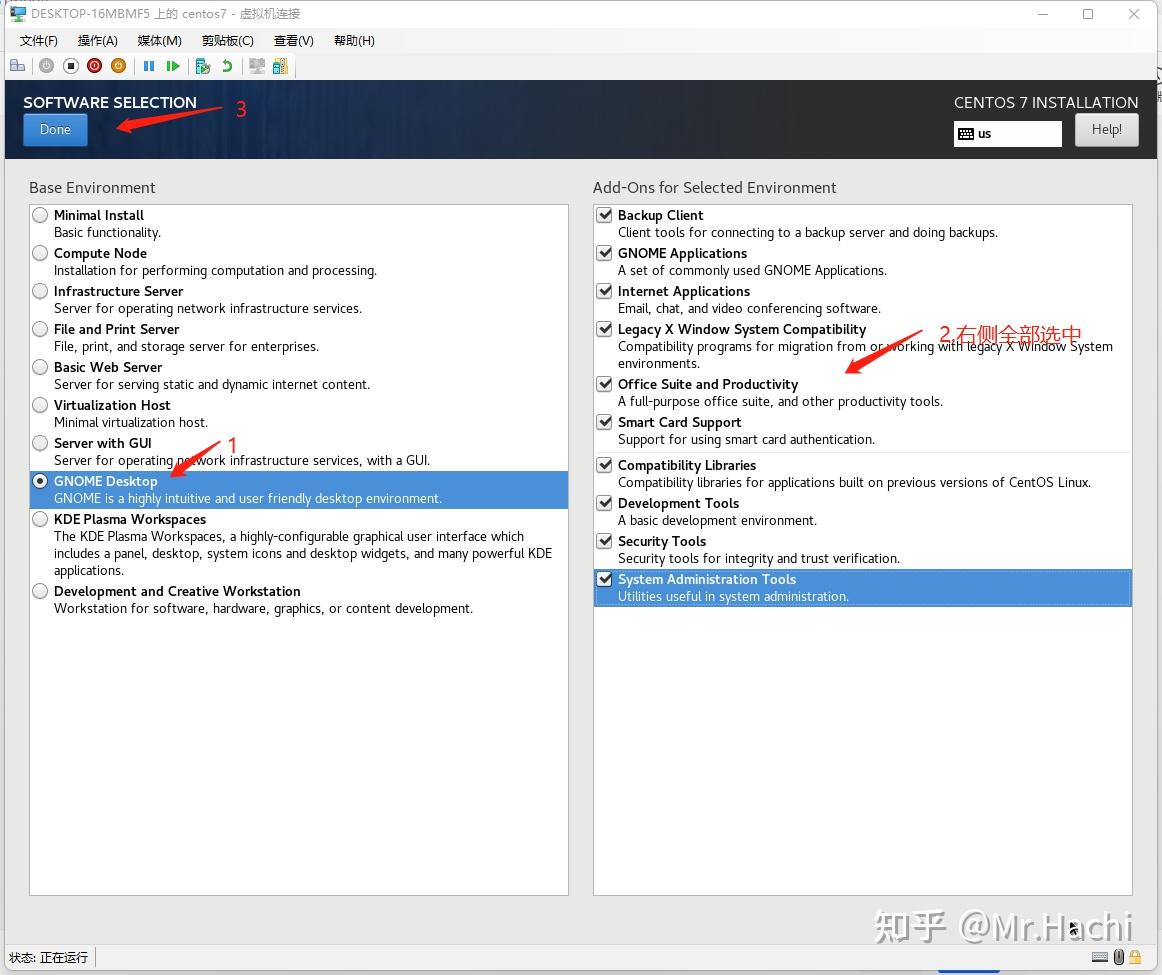
Task: Click the keyboard layout icon beside us
Action: click(966, 134)
